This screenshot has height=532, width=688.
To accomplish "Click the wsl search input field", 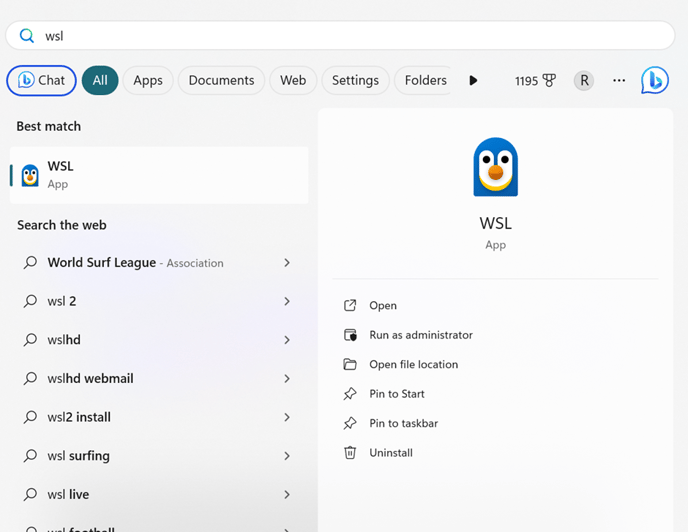I will pos(340,36).
